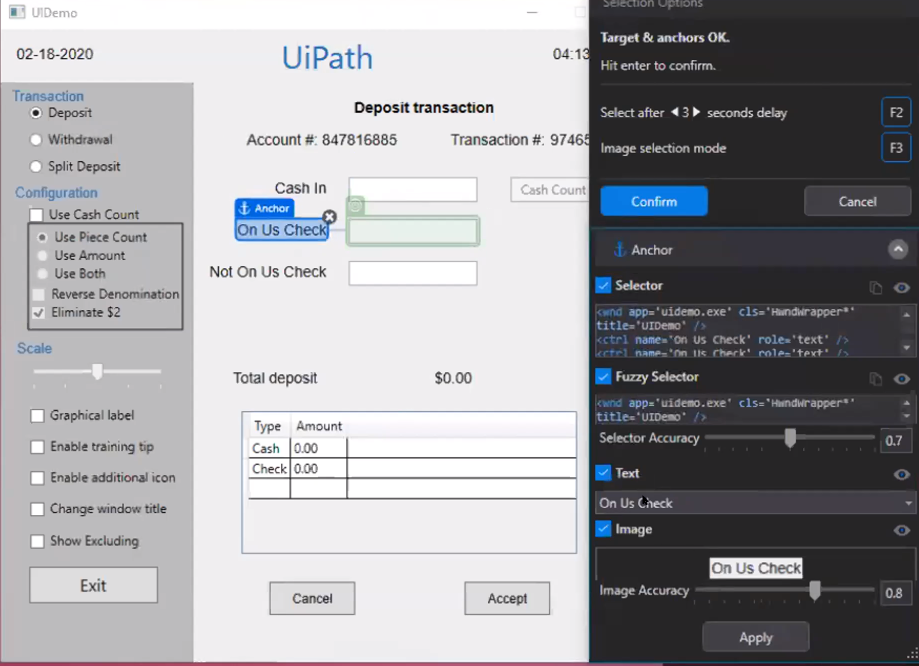The height and width of the screenshot is (666, 919).
Task: Click the highlighted On Us Check label
Action: 282,230
